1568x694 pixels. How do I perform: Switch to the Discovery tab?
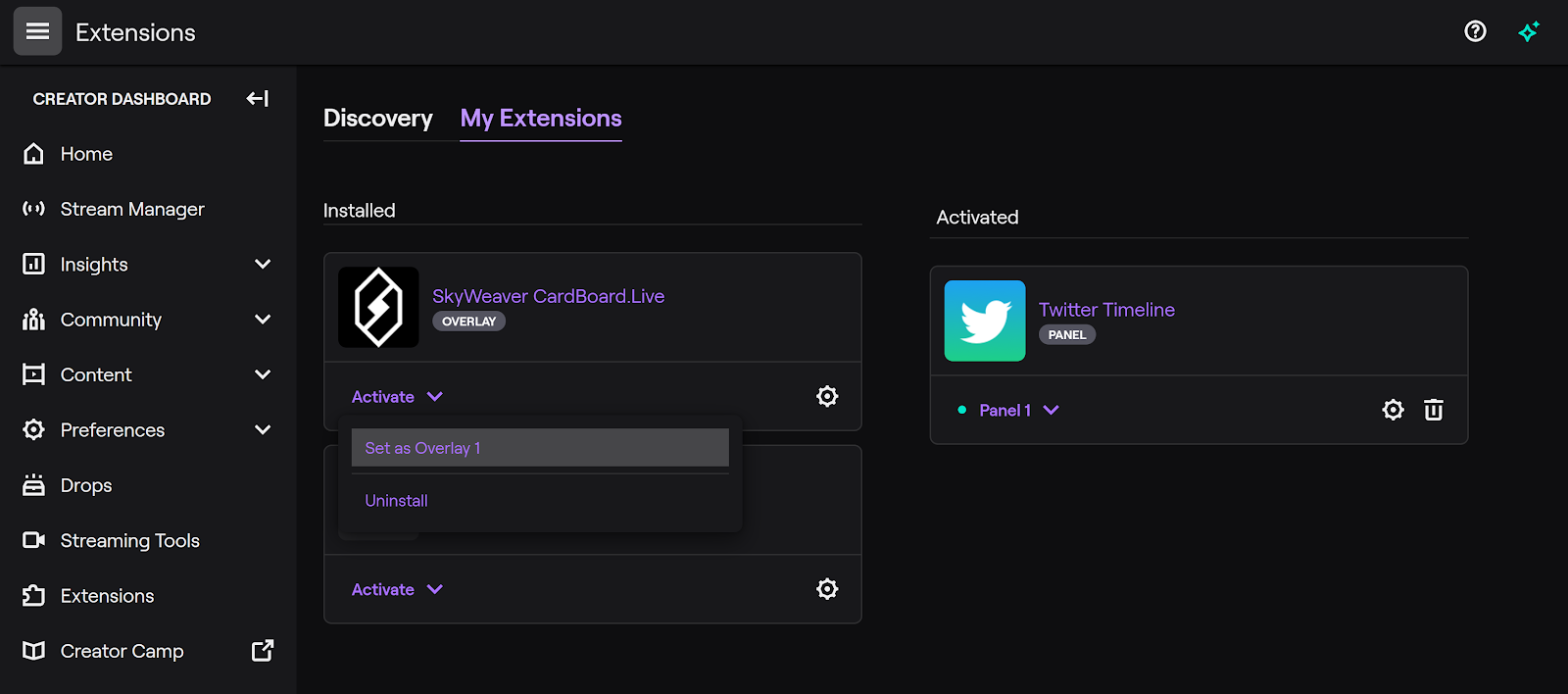point(378,118)
